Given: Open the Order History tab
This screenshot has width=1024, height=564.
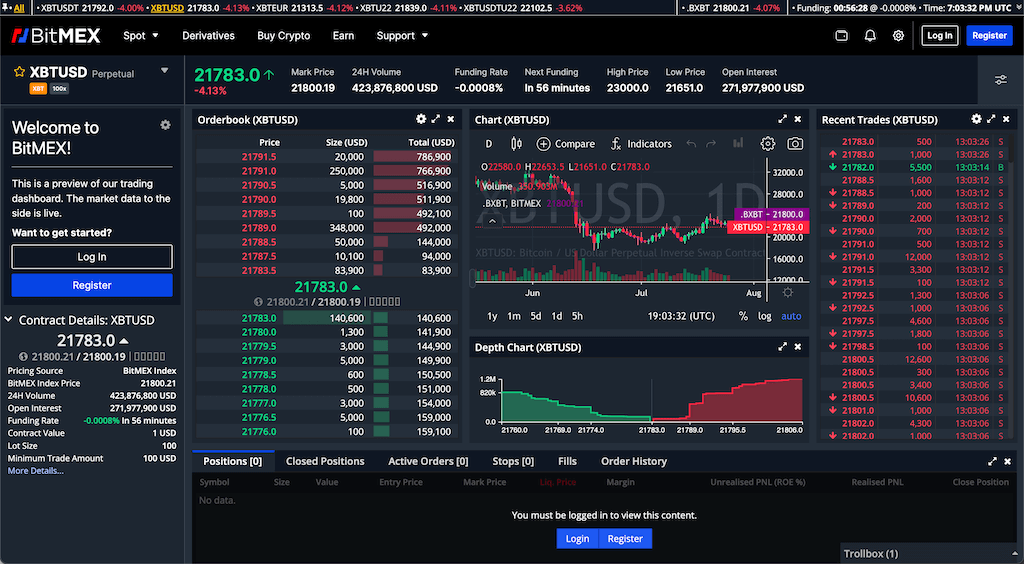Looking at the screenshot, I should (x=633, y=461).
